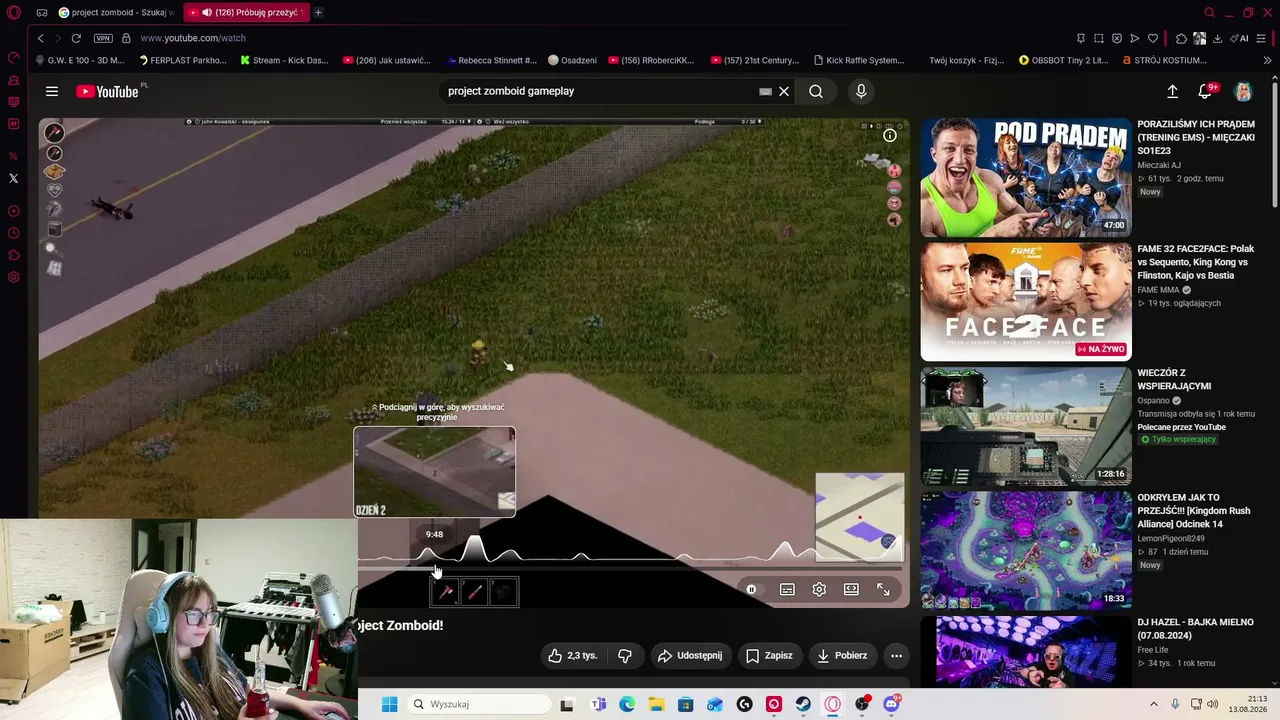Open the YouTube create upload button
The image size is (1280, 720).
[x=1173, y=91]
